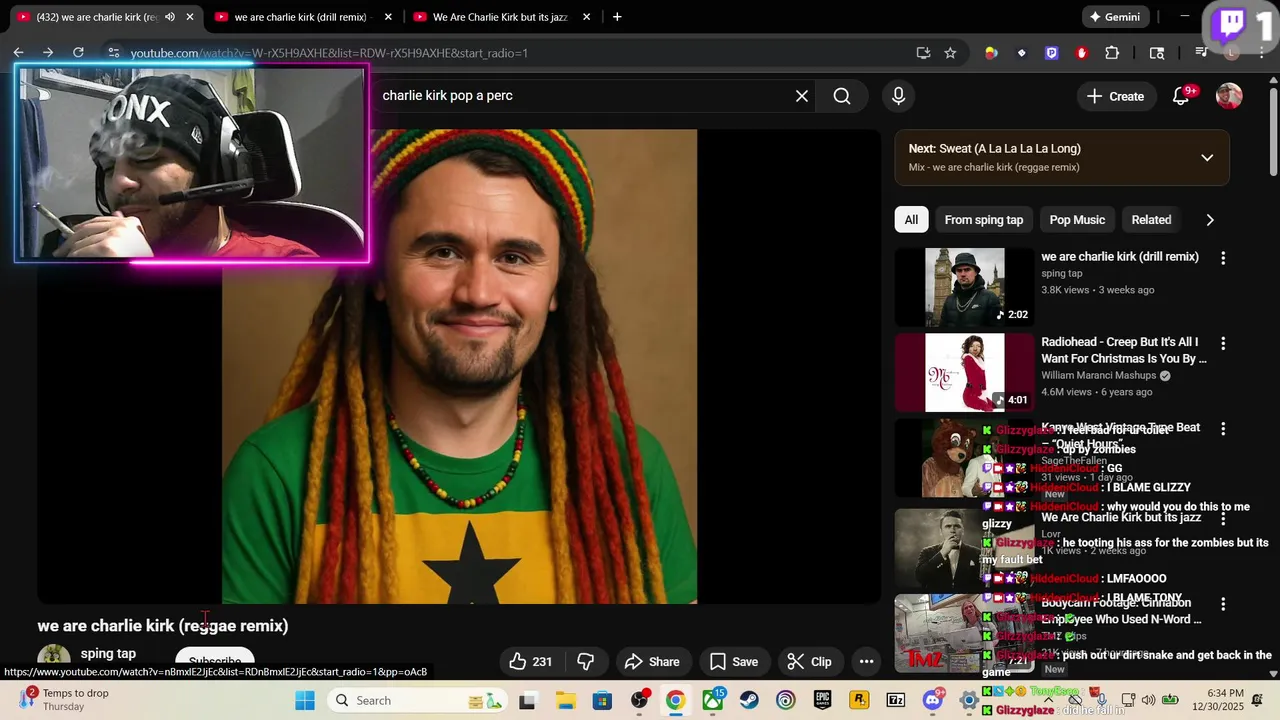1280x720 pixels.
Task: Open the We Are Charlie Kirk jazz thumbnail
Action: [x=964, y=548]
